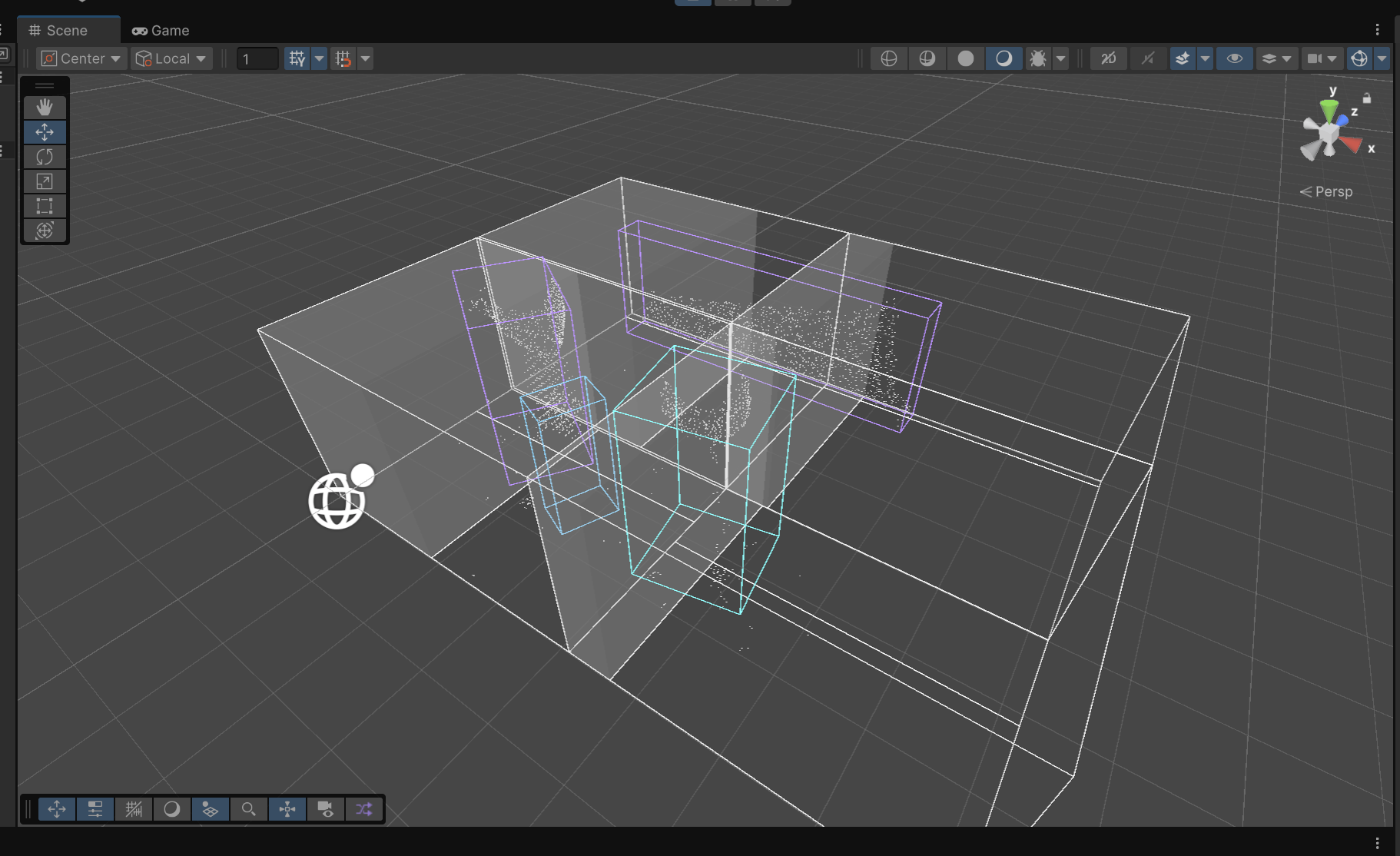Select the Rect transform tool

pyautogui.click(x=45, y=206)
